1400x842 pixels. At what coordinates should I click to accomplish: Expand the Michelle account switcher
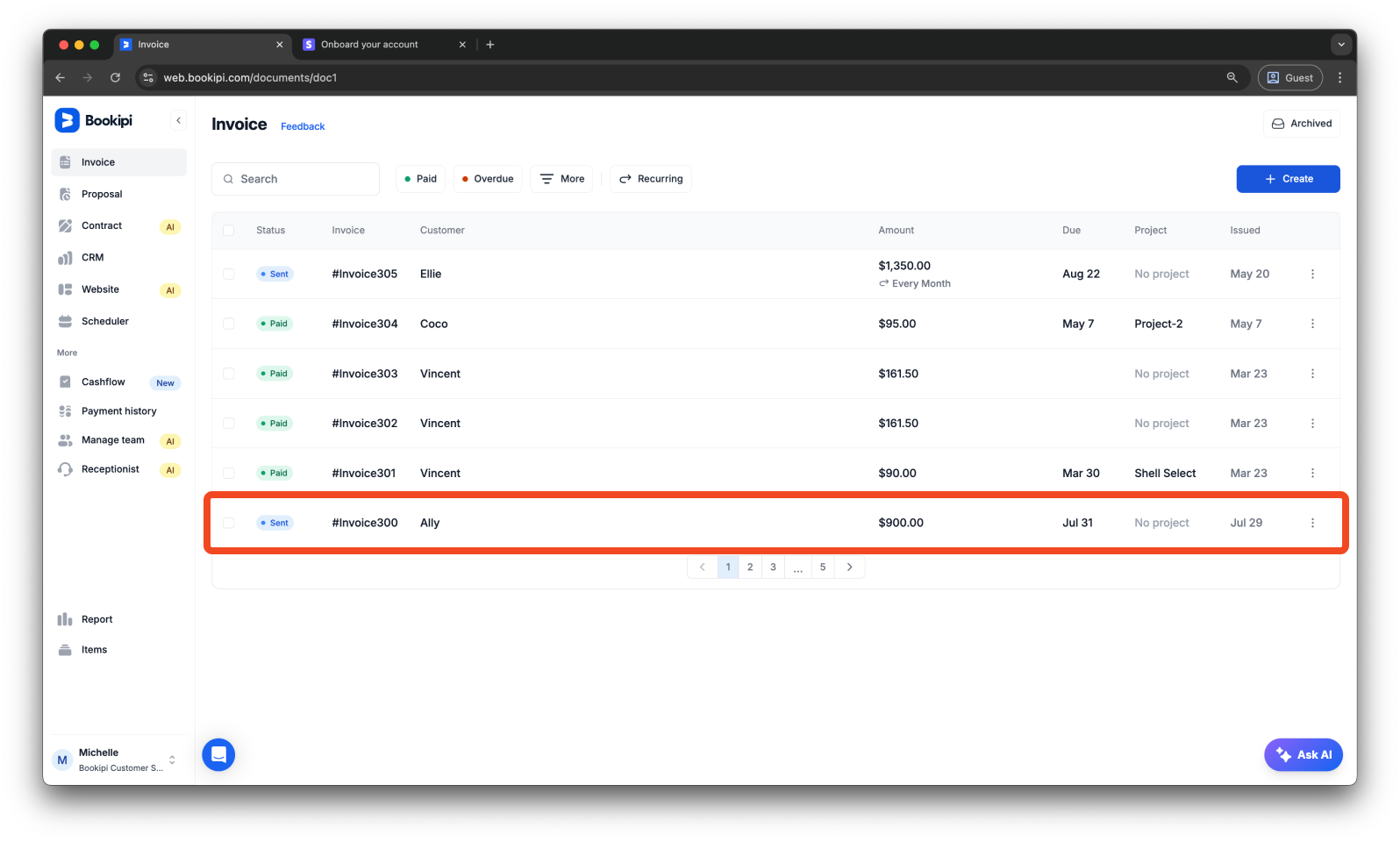click(x=172, y=760)
